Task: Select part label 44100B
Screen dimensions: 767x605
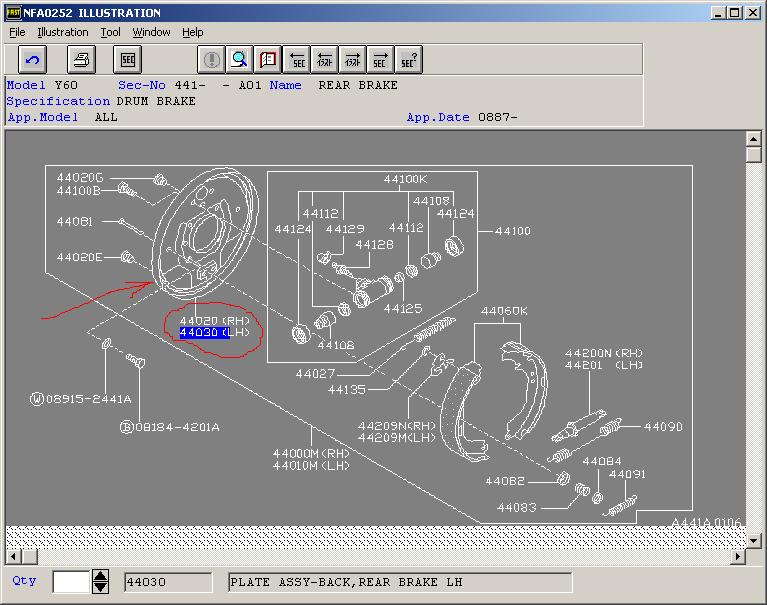Action: 78,191
